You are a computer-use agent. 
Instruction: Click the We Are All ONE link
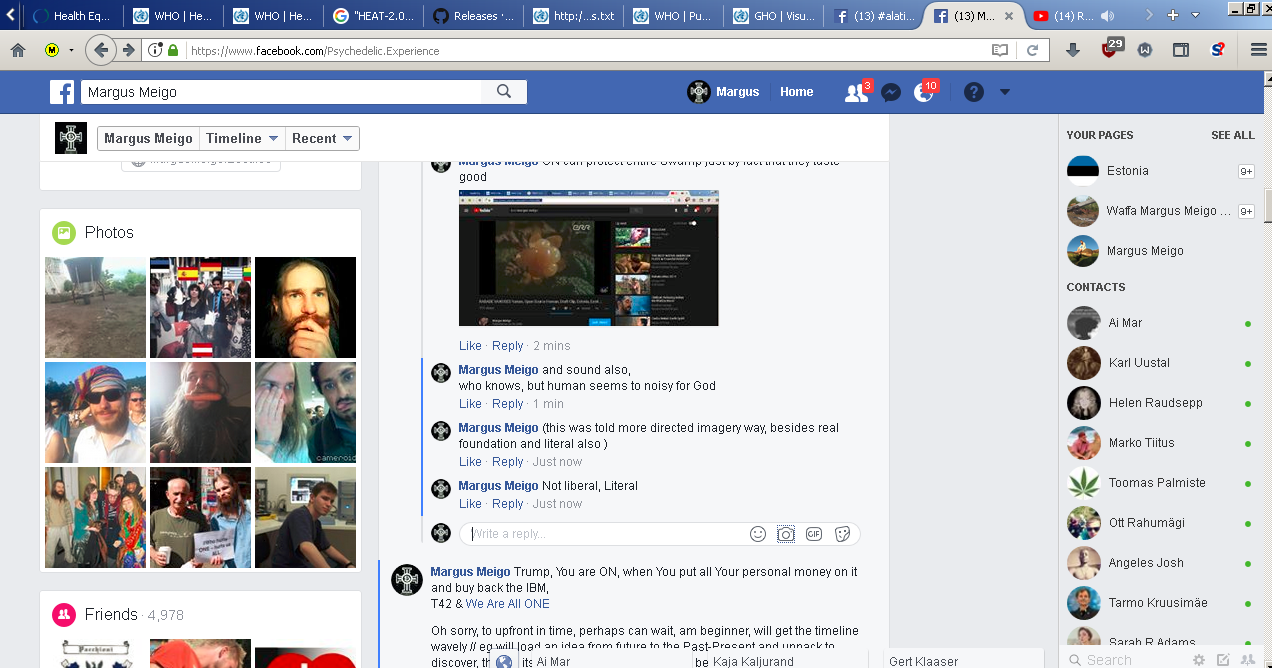click(x=507, y=604)
